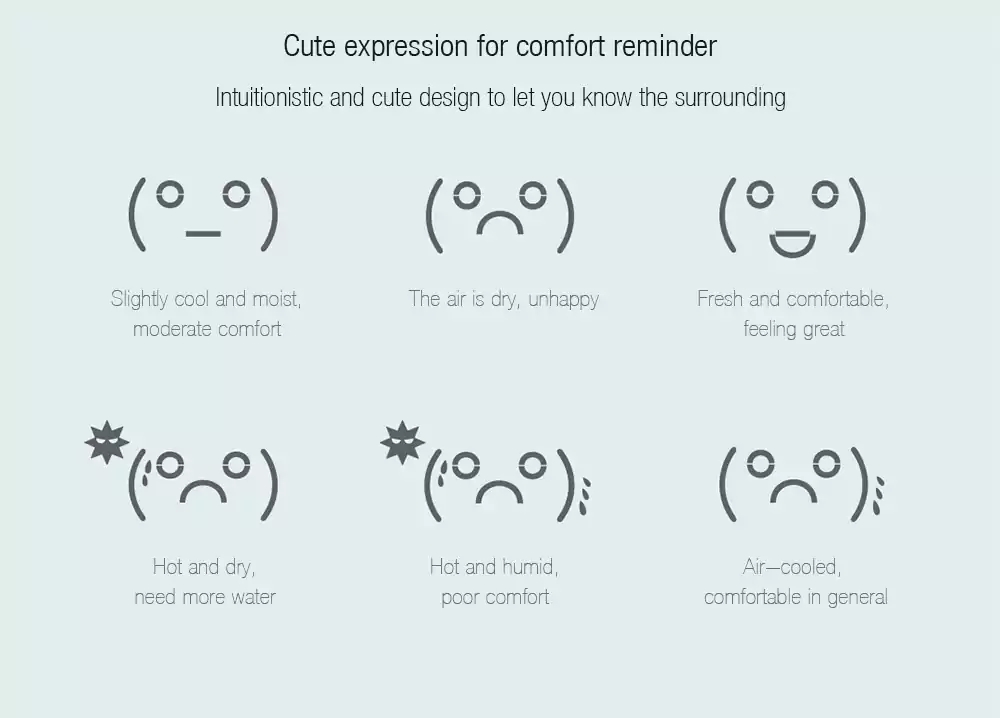Click the 'The air is dry, unhappy' caption
The image size is (1000, 718).
(503, 299)
